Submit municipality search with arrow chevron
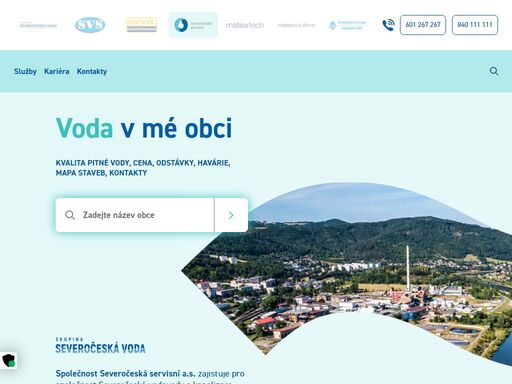The image size is (512, 384). click(x=231, y=215)
